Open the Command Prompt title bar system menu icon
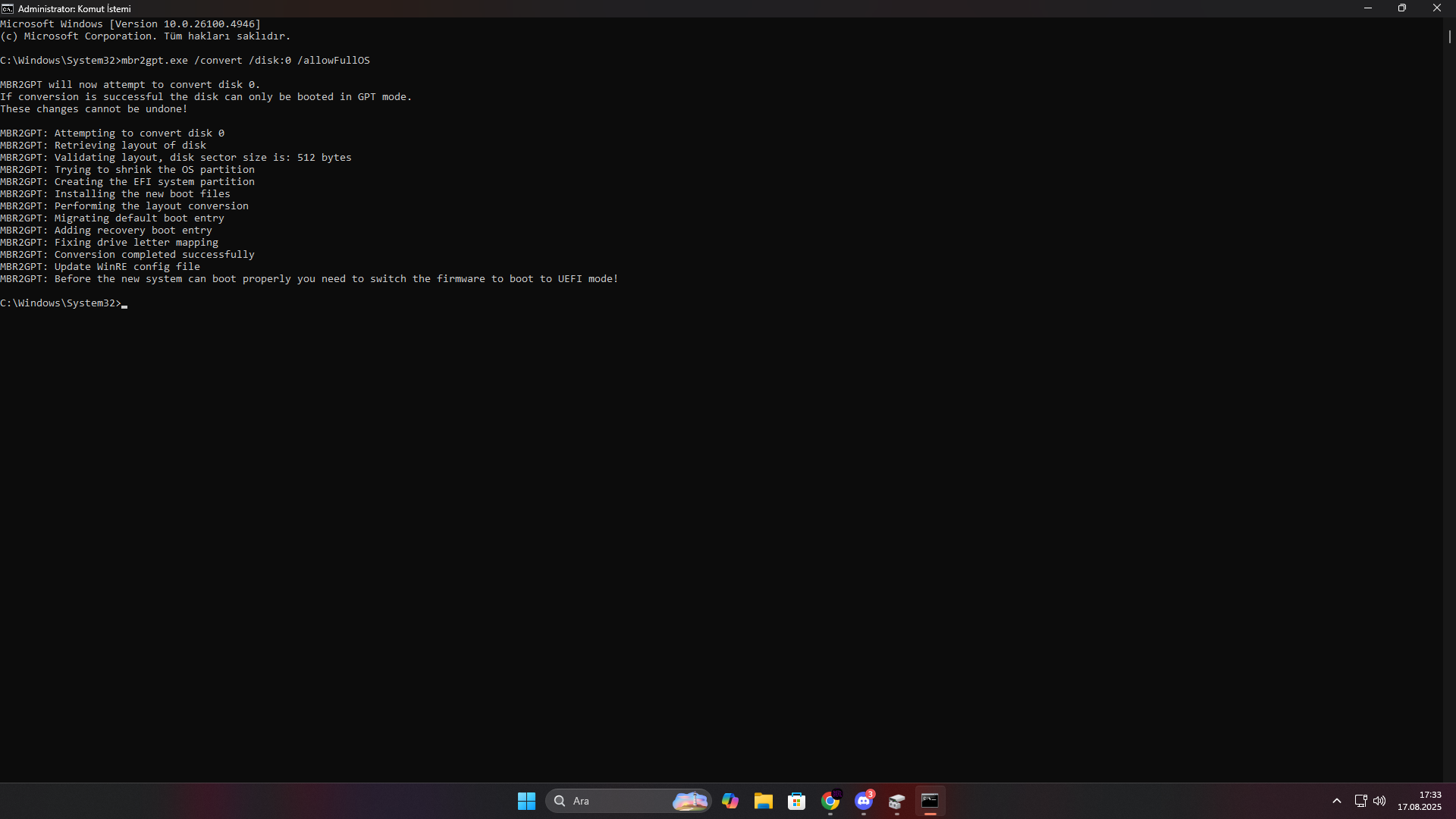 point(8,8)
